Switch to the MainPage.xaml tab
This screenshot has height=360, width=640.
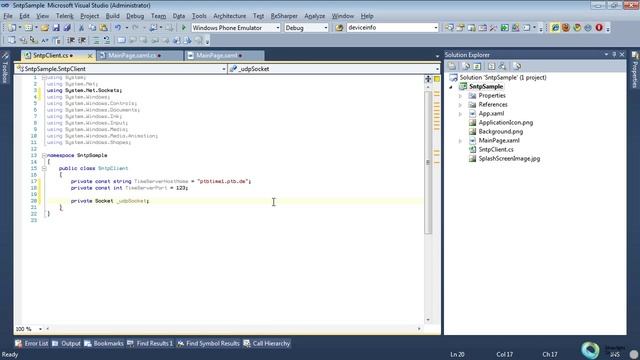click(224, 56)
